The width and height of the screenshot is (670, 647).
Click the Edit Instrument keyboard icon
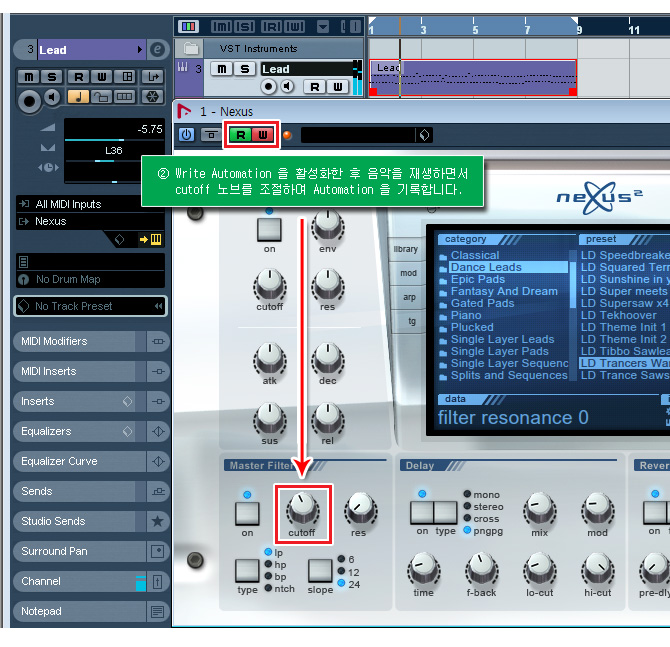coord(156,239)
